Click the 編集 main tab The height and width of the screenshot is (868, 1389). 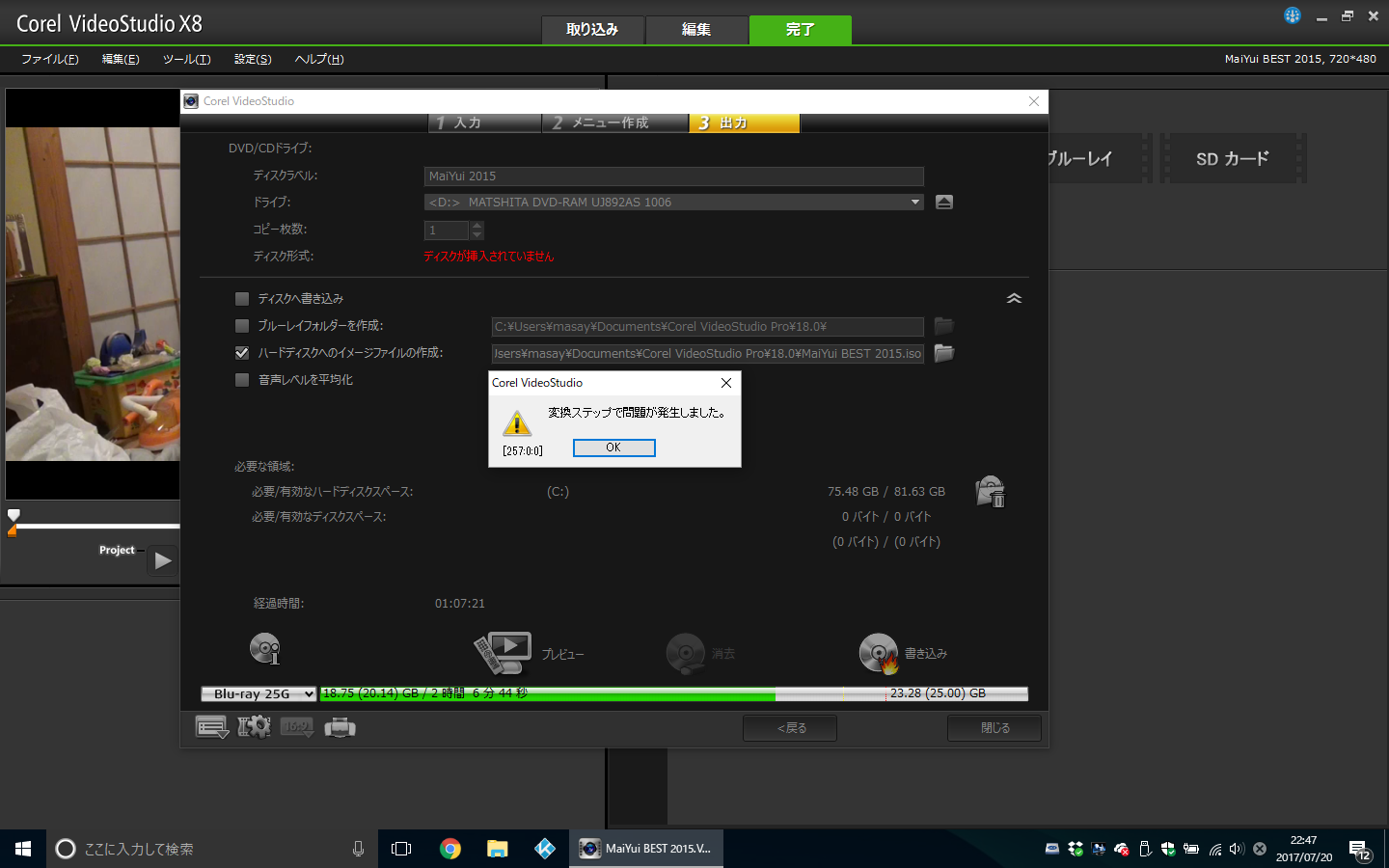696,30
